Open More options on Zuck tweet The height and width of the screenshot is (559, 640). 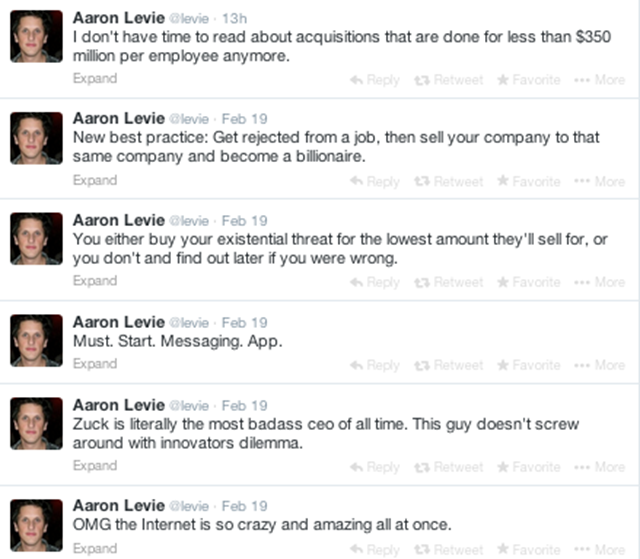pos(600,466)
